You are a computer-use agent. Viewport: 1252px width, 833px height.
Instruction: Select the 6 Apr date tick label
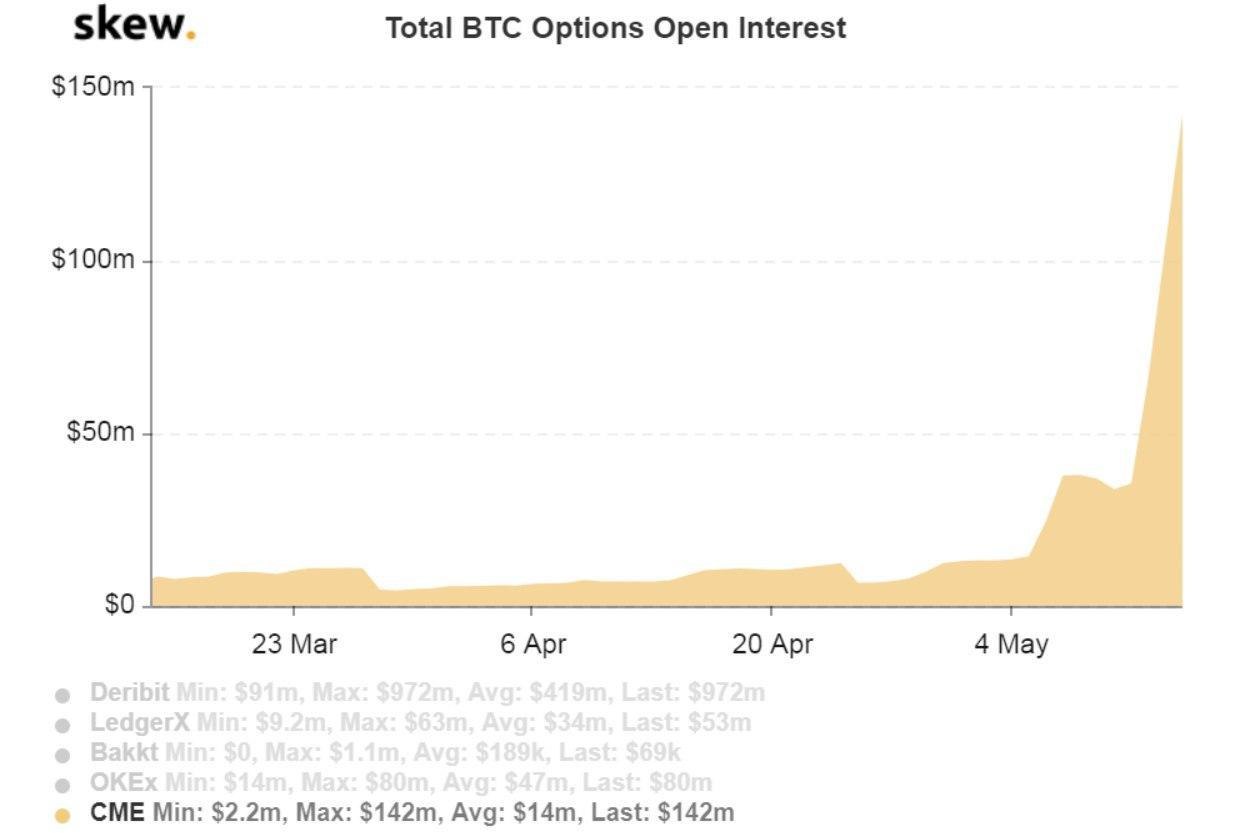pos(532,645)
